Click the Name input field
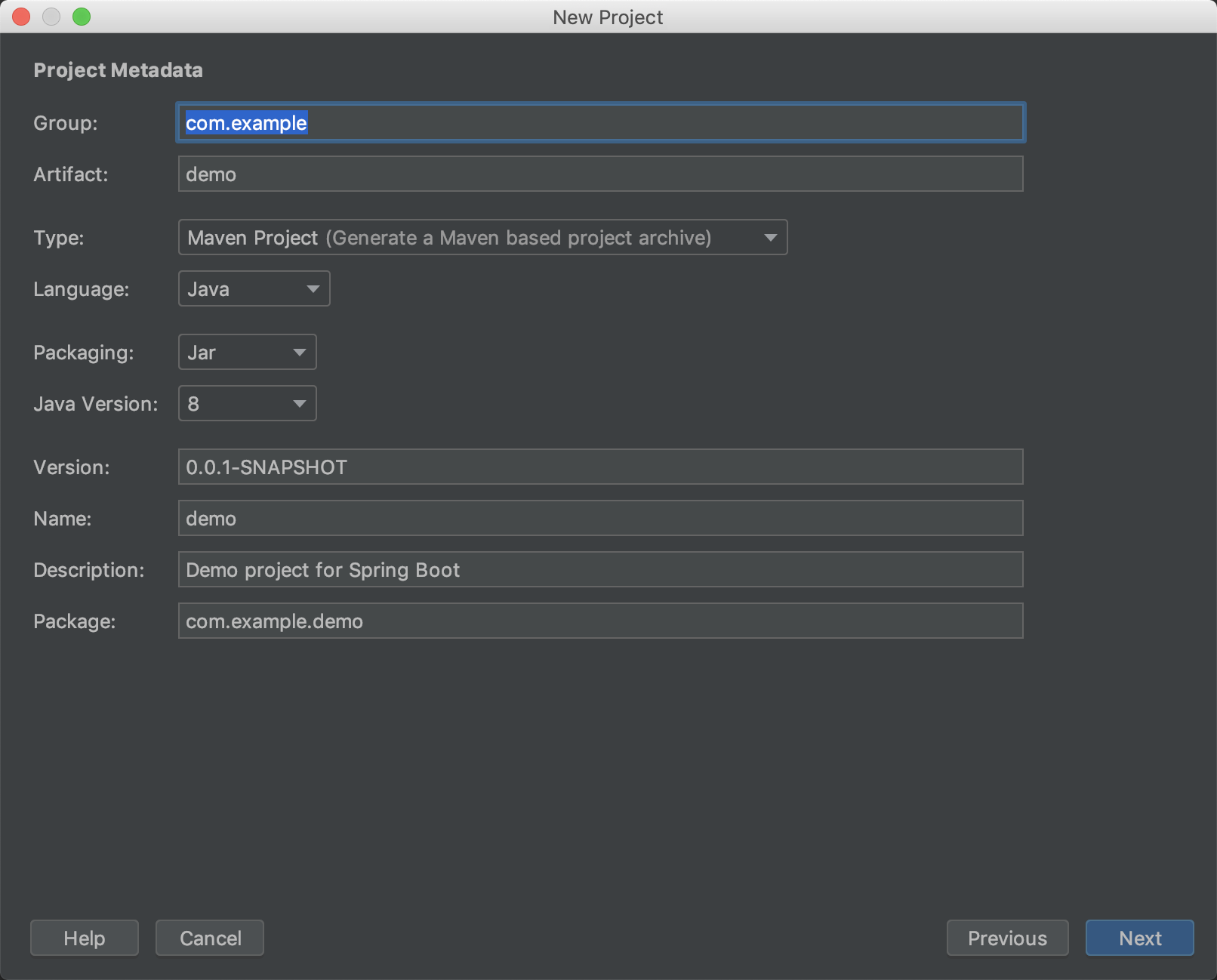This screenshot has height=980, width=1217. [600, 518]
